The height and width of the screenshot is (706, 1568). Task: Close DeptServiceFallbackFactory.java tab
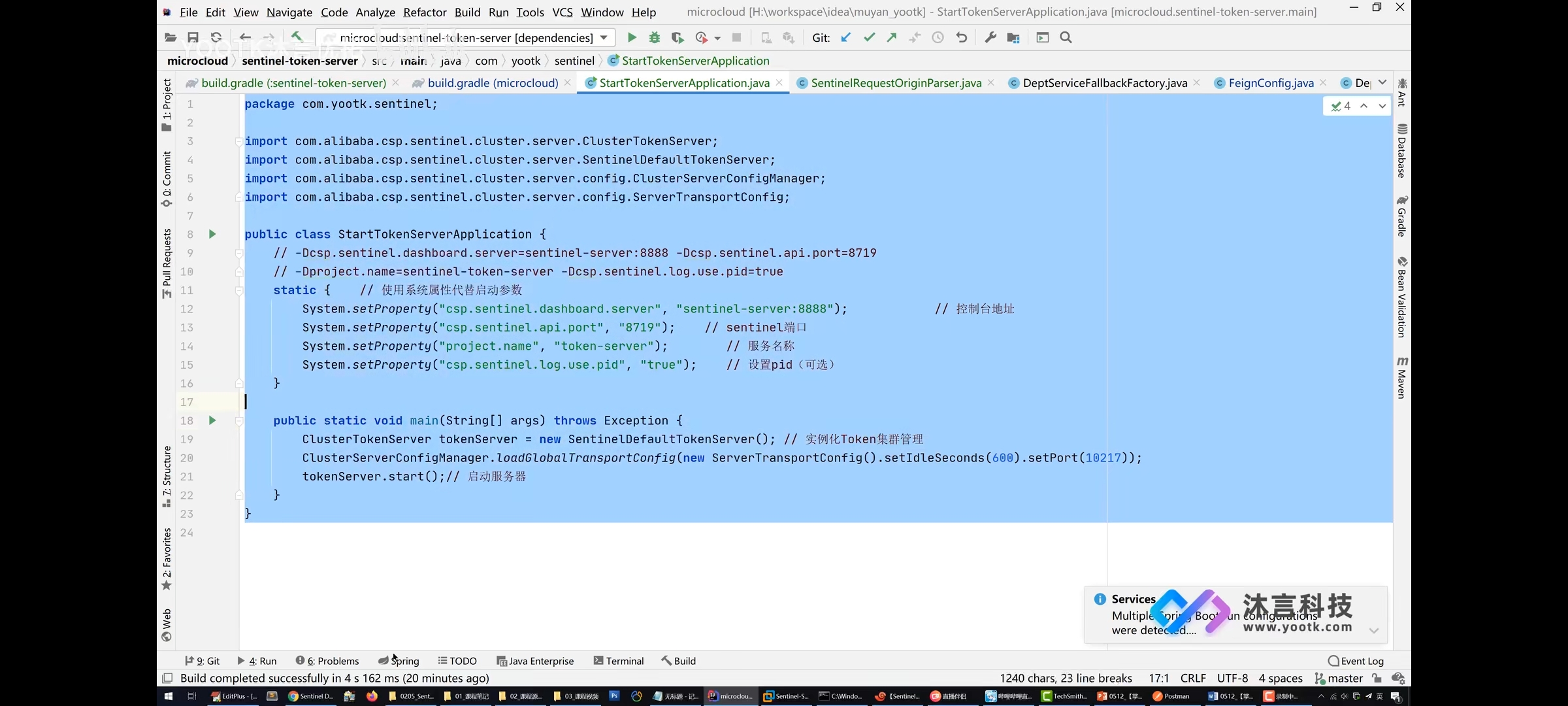click(1197, 82)
